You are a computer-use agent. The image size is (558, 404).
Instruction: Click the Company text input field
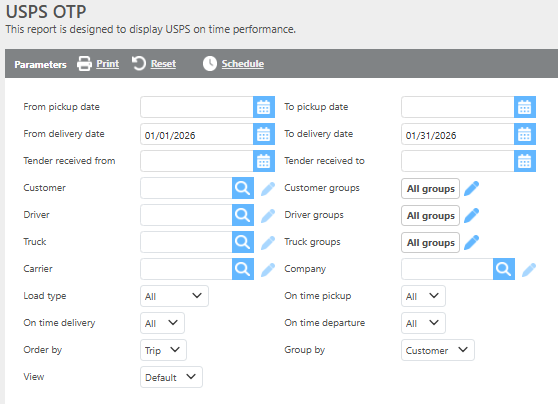[447, 269]
